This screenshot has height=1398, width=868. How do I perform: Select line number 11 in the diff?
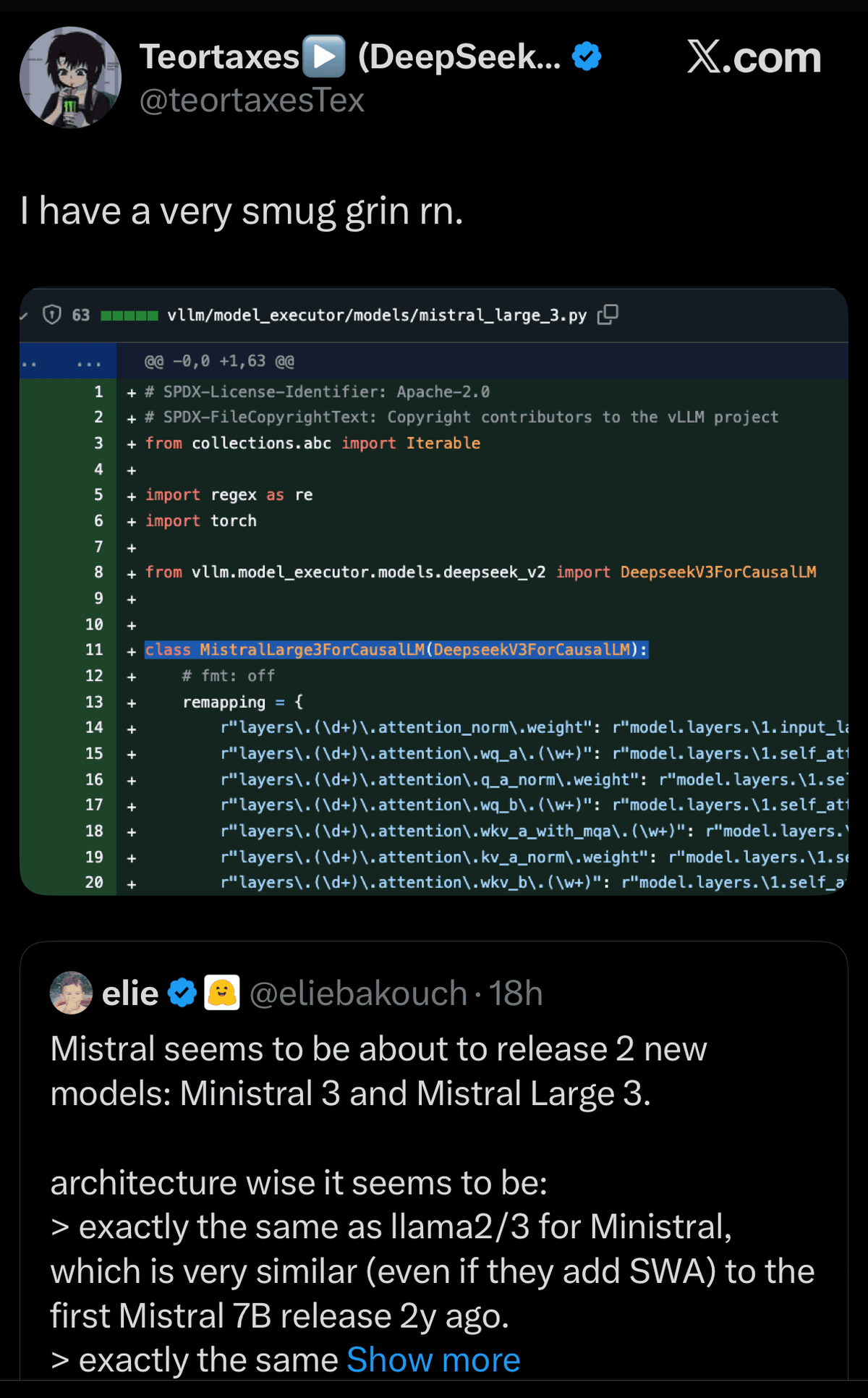[94, 650]
